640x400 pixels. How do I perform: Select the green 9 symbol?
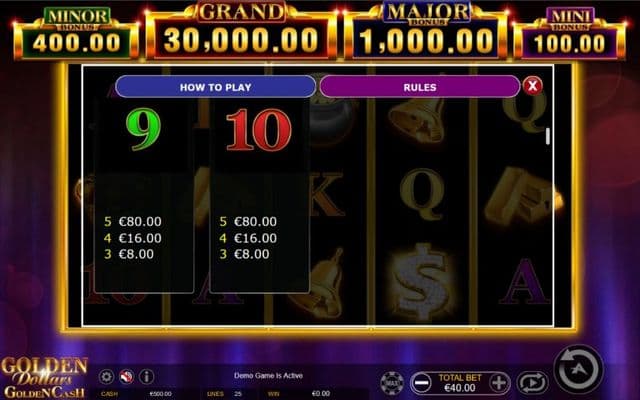(143, 129)
